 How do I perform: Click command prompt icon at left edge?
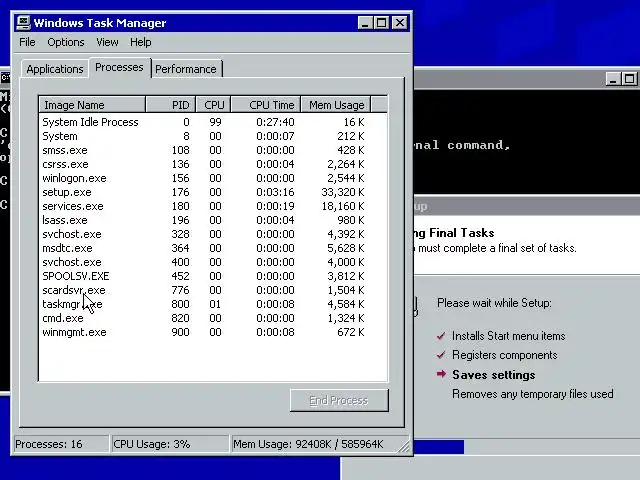[x=5, y=77]
